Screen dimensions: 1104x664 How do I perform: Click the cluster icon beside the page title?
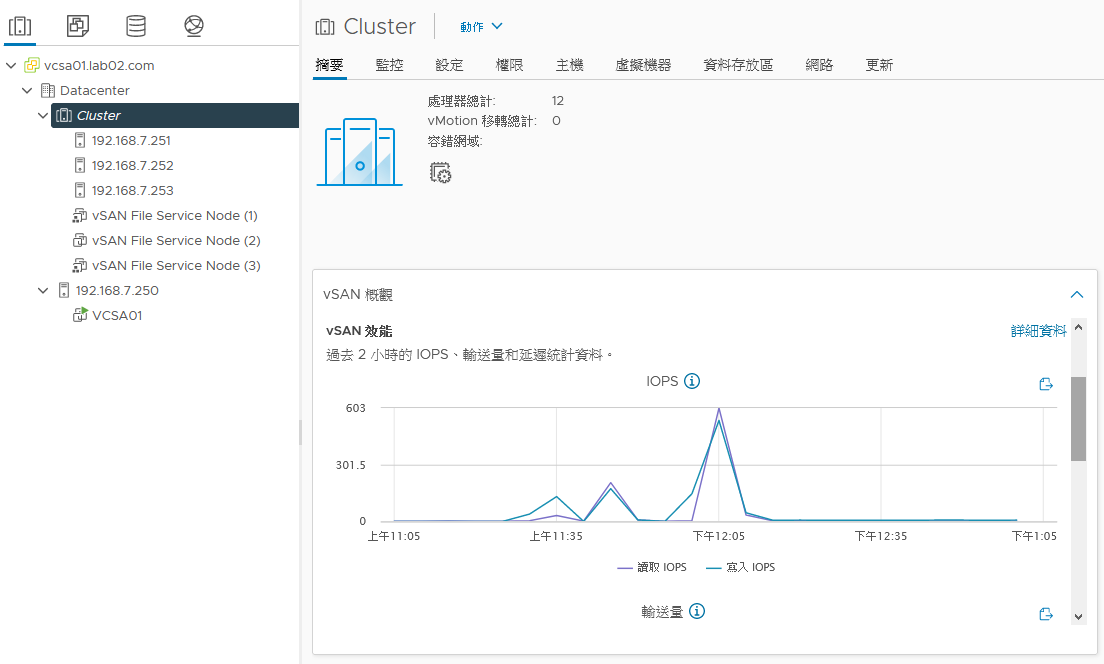click(325, 27)
